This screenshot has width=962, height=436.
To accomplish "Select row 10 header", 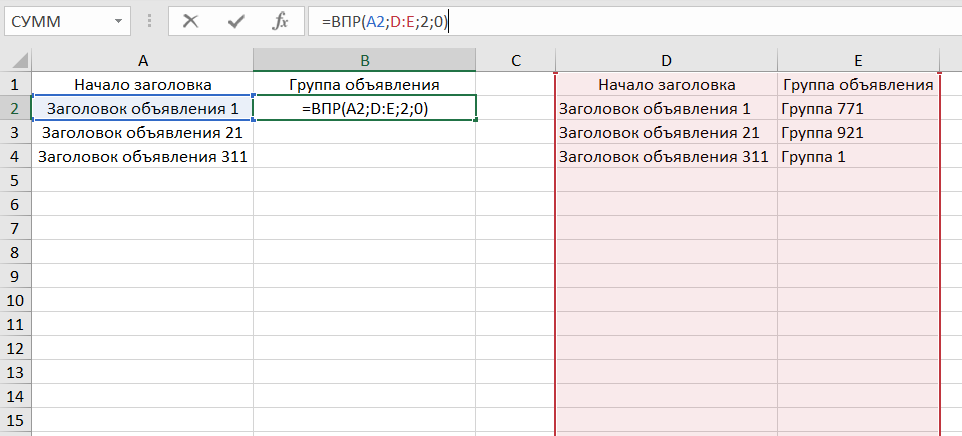I will [16, 300].
